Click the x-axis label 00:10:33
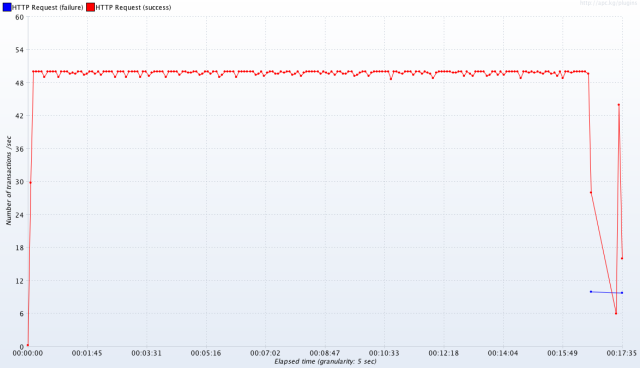Image resolution: width=640 pixels, height=368 pixels. click(384, 353)
